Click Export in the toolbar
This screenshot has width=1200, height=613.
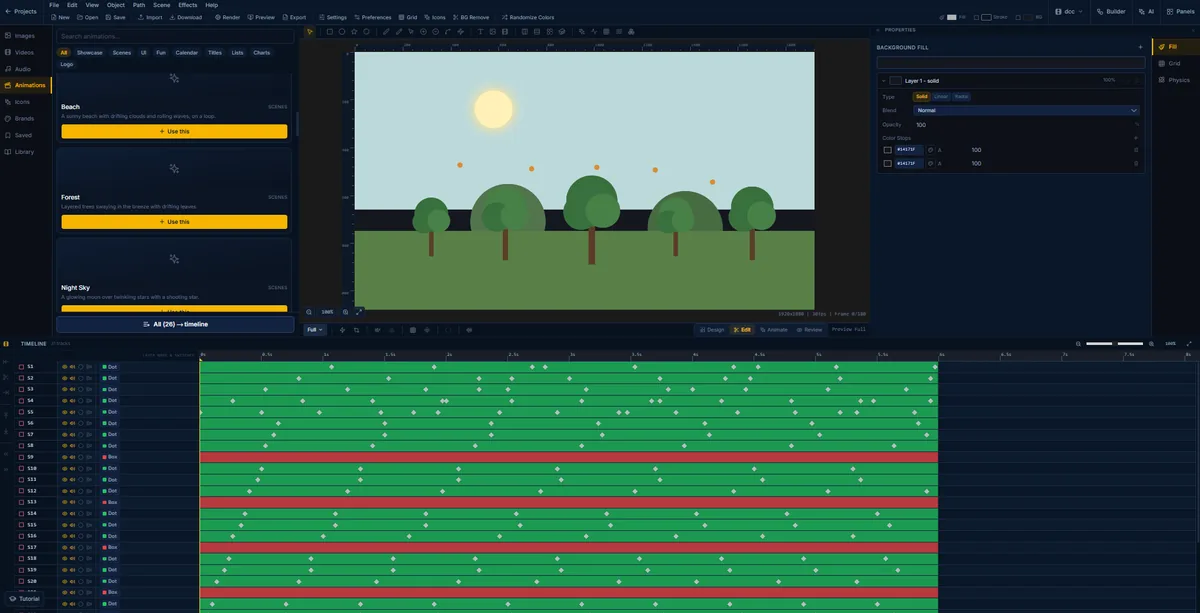[x=294, y=17]
